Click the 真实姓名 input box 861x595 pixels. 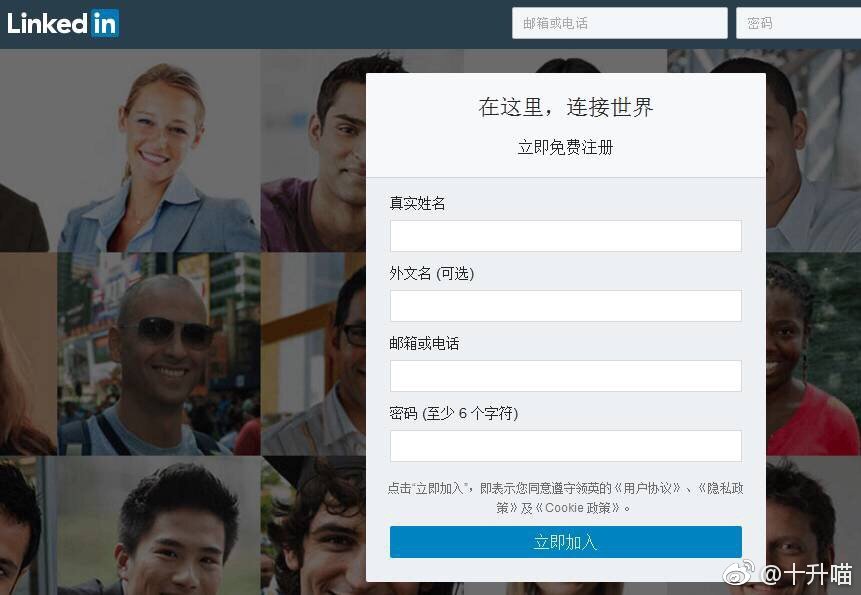pos(566,236)
